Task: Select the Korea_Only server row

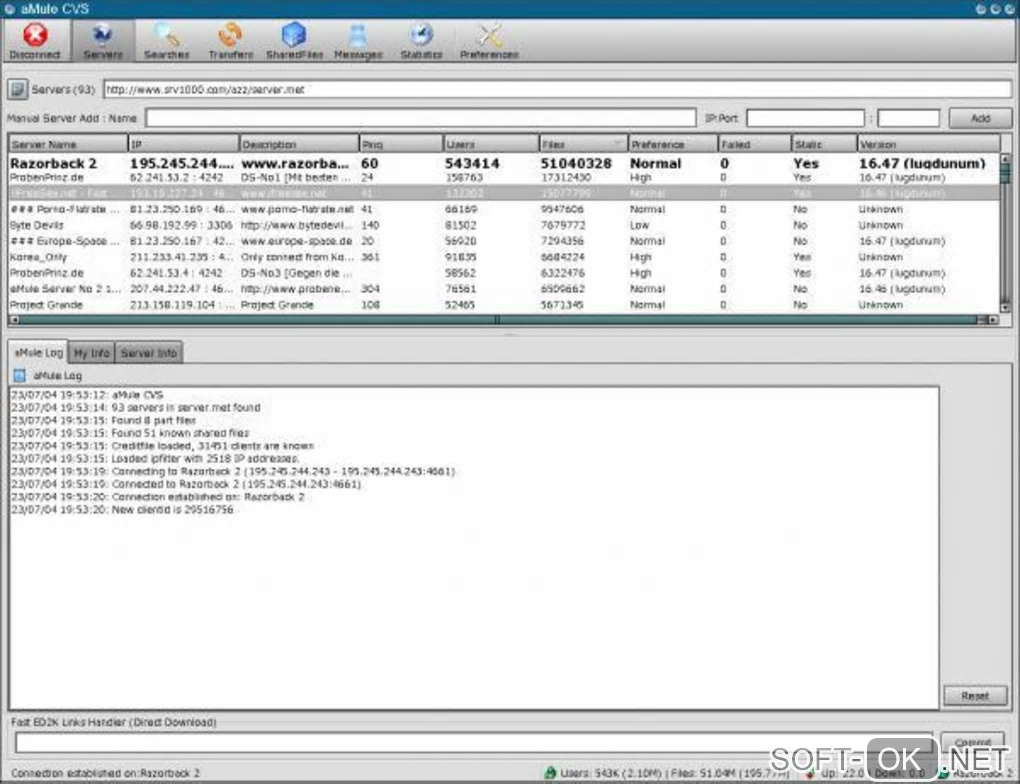Action: pos(504,257)
